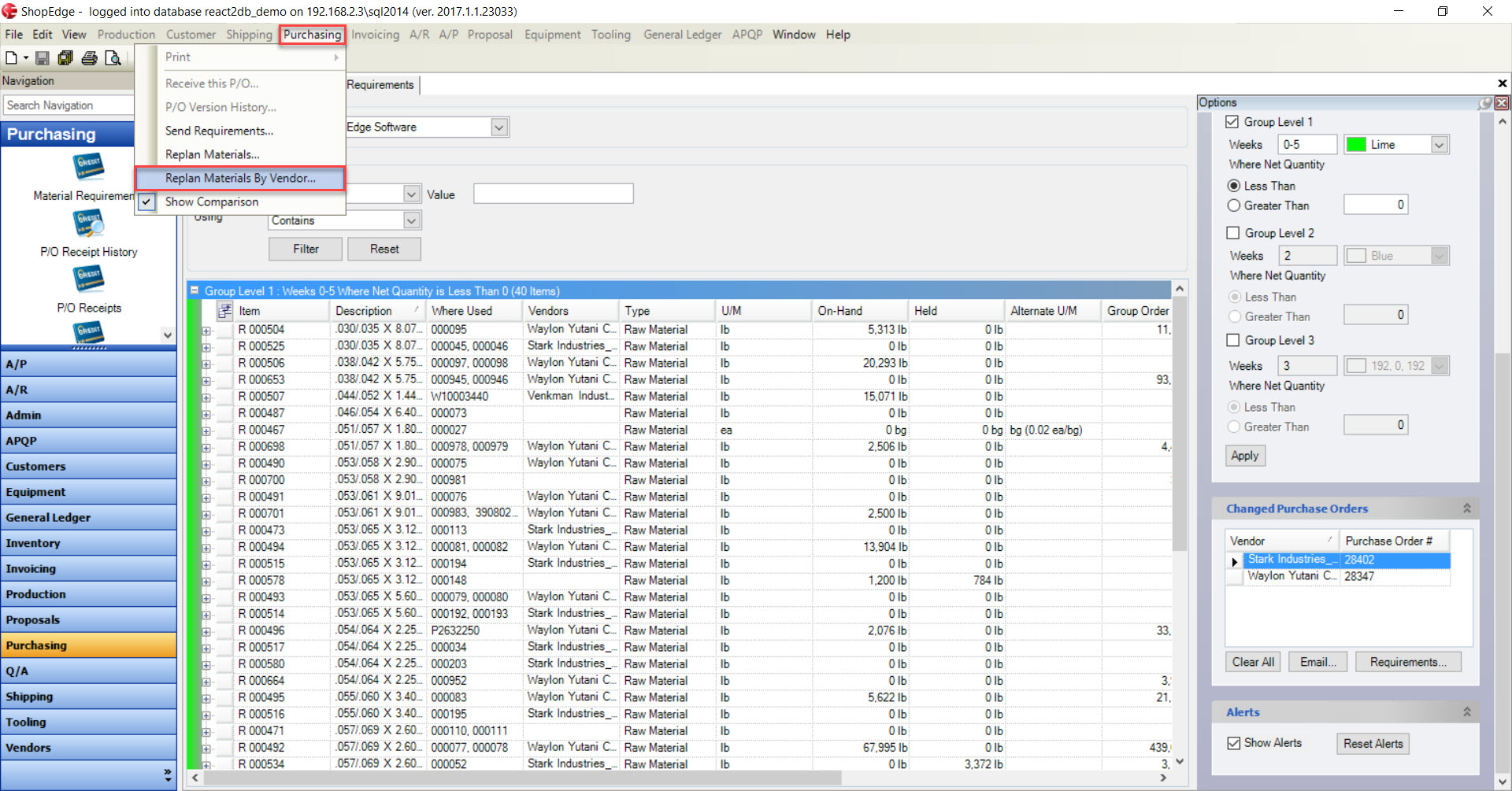Click new document dropdown arrow in toolbar
The width and height of the screenshot is (1512, 791).
click(25, 57)
